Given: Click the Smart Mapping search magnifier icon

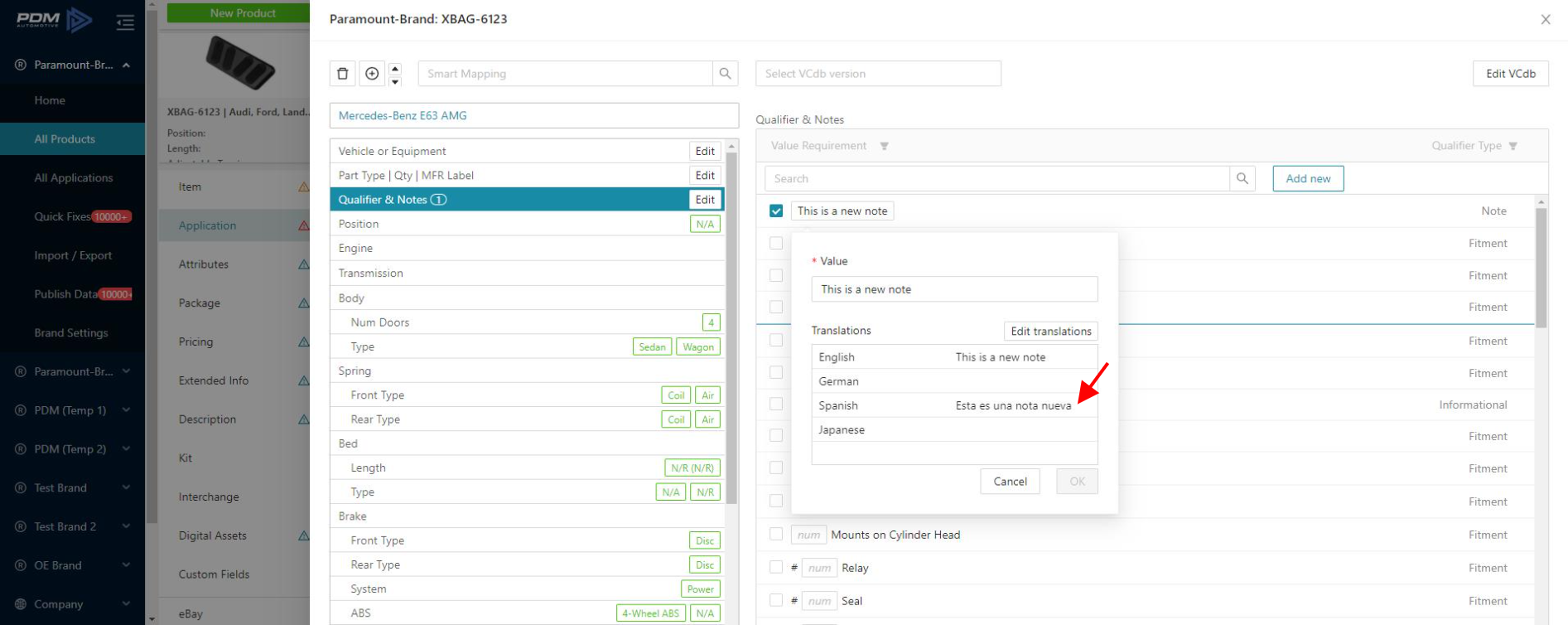Looking at the screenshot, I should pos(725,74).
